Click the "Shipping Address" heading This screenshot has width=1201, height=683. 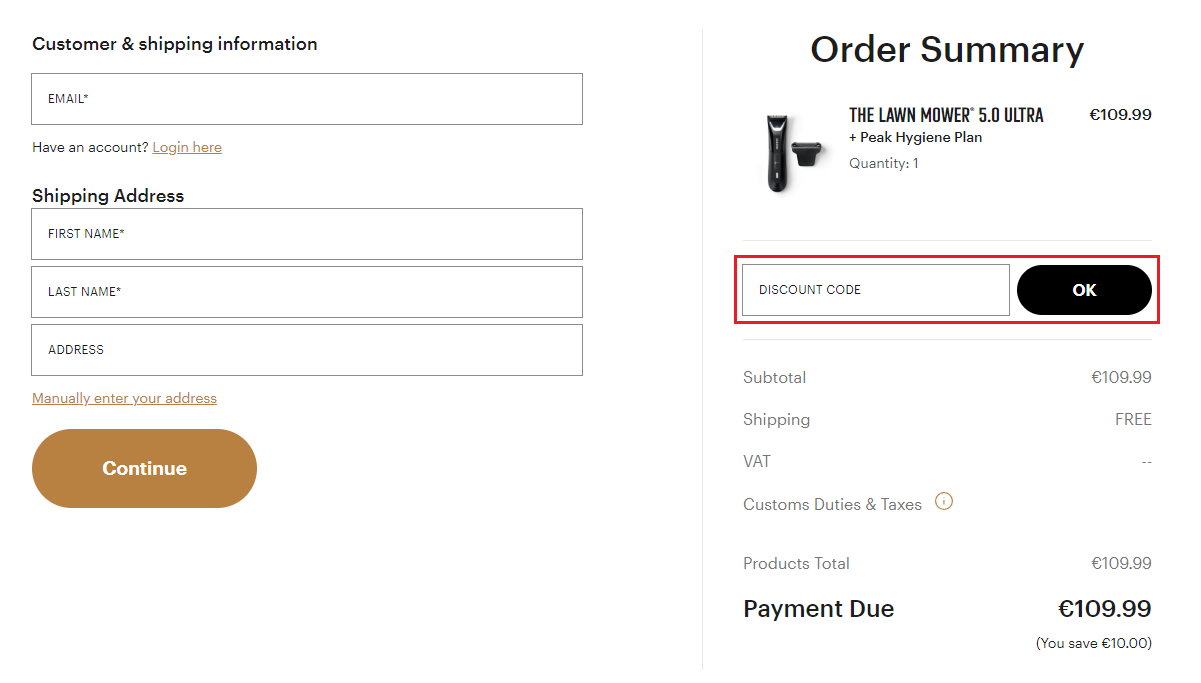pos(108,196)
